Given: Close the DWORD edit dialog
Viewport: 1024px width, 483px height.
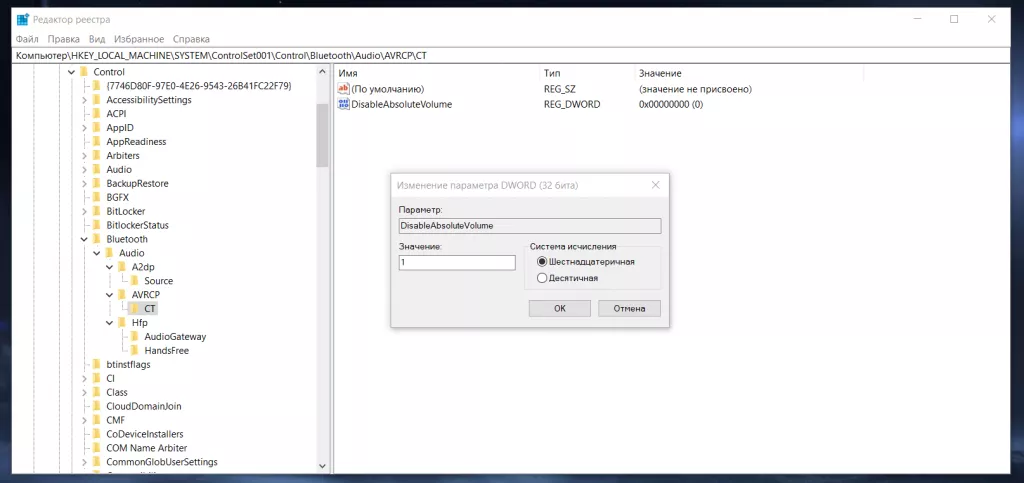Looking at the screenshot, I should coord(656,185).
